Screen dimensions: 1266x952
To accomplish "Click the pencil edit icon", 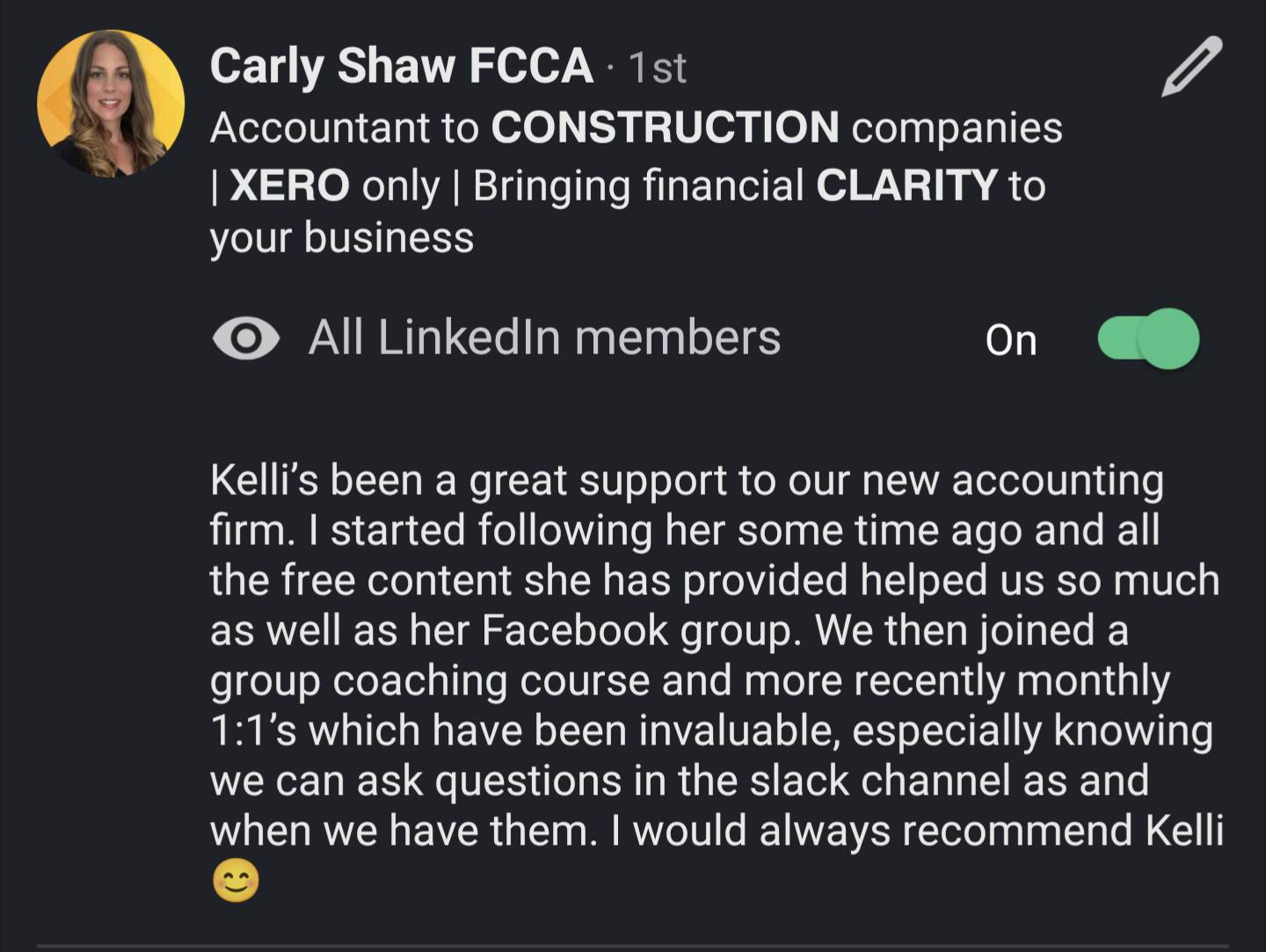I will pyautogui.click(x=1191, y=66).
